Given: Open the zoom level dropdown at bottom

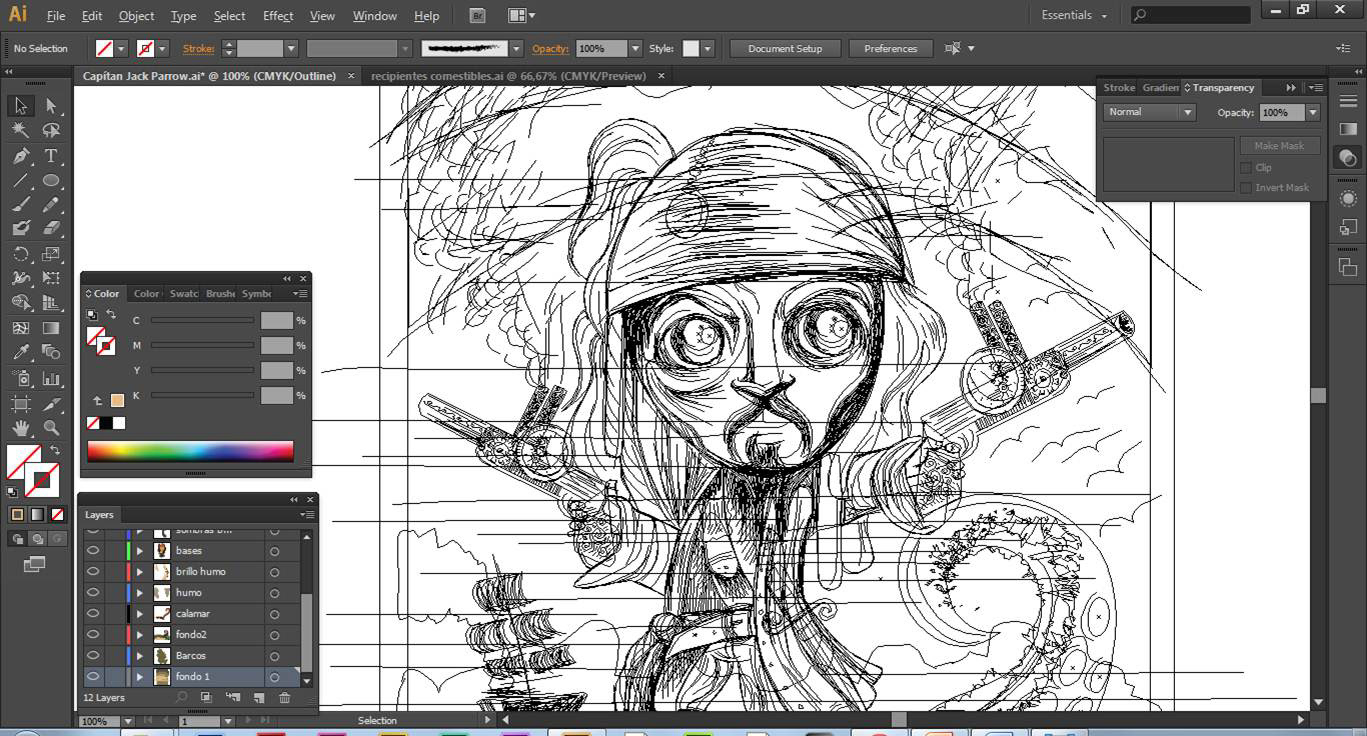Looking at the screenshot, I should click(x=128, y=721).
